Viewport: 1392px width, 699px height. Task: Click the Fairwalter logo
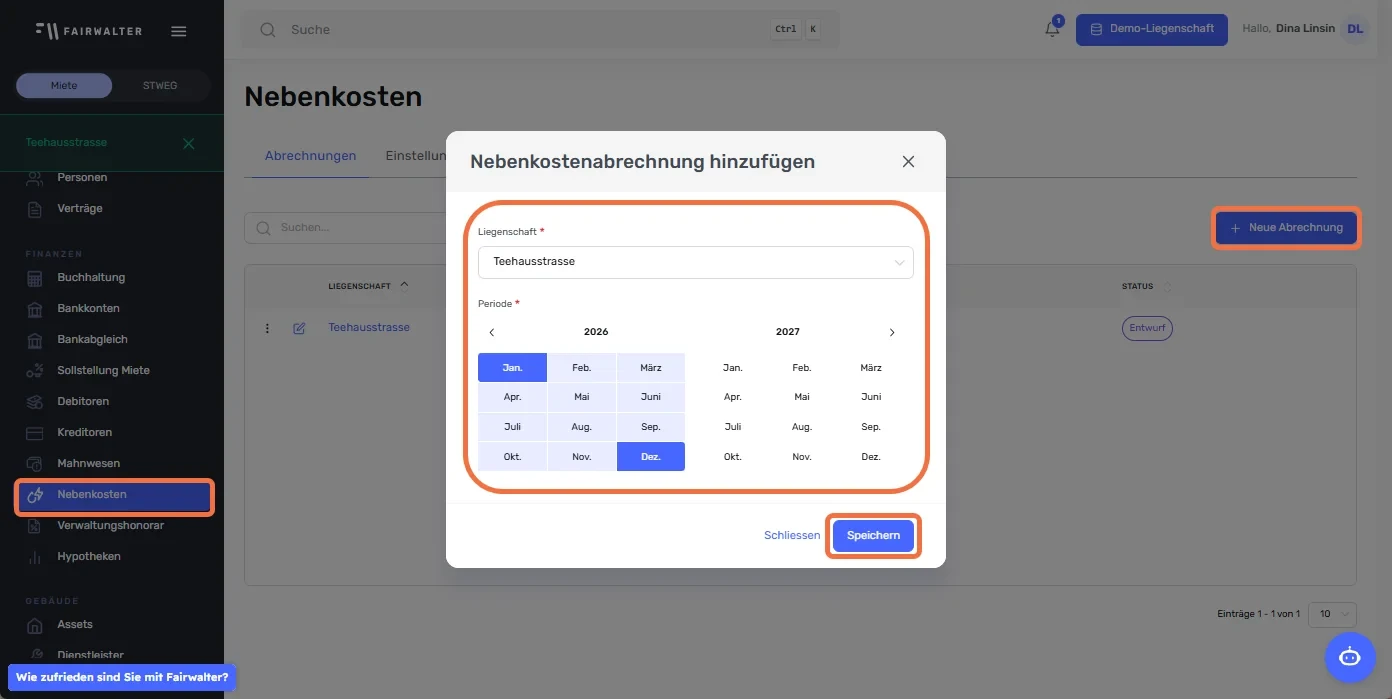[x=88, y=30]
